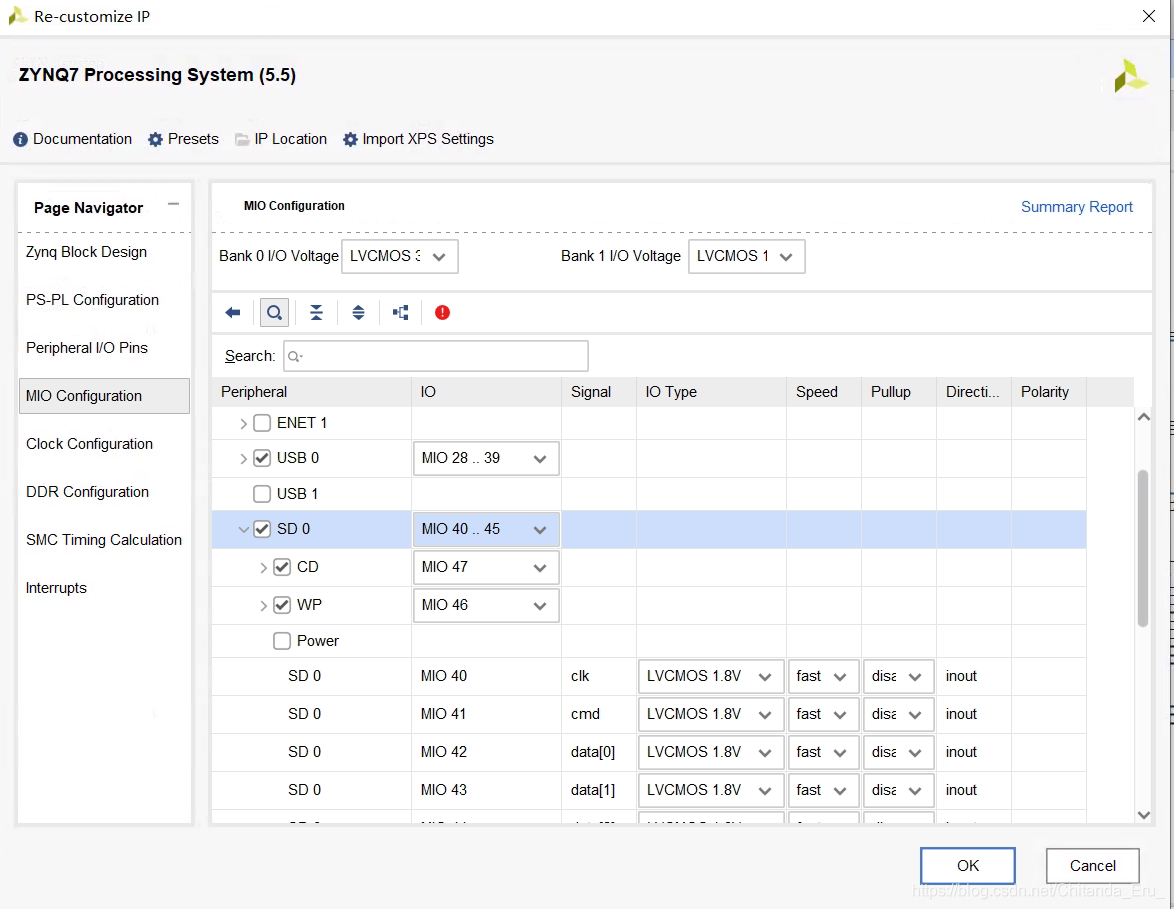Click the Collapse All toolbar icon
Screen dimensions: 1174x909
point(317,312)
